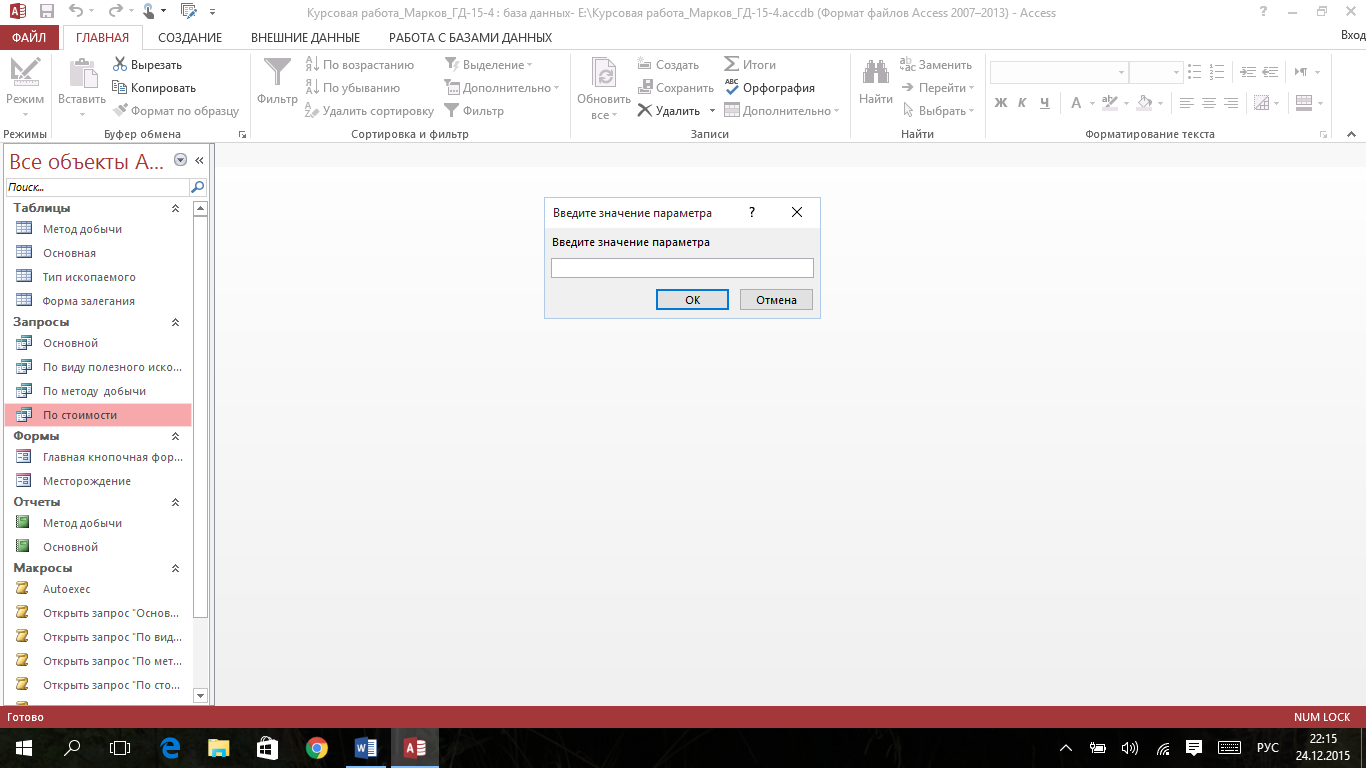Click Копировать copy icon
The width and height of the screenshot is (1366, 768).
pos(120,88)
